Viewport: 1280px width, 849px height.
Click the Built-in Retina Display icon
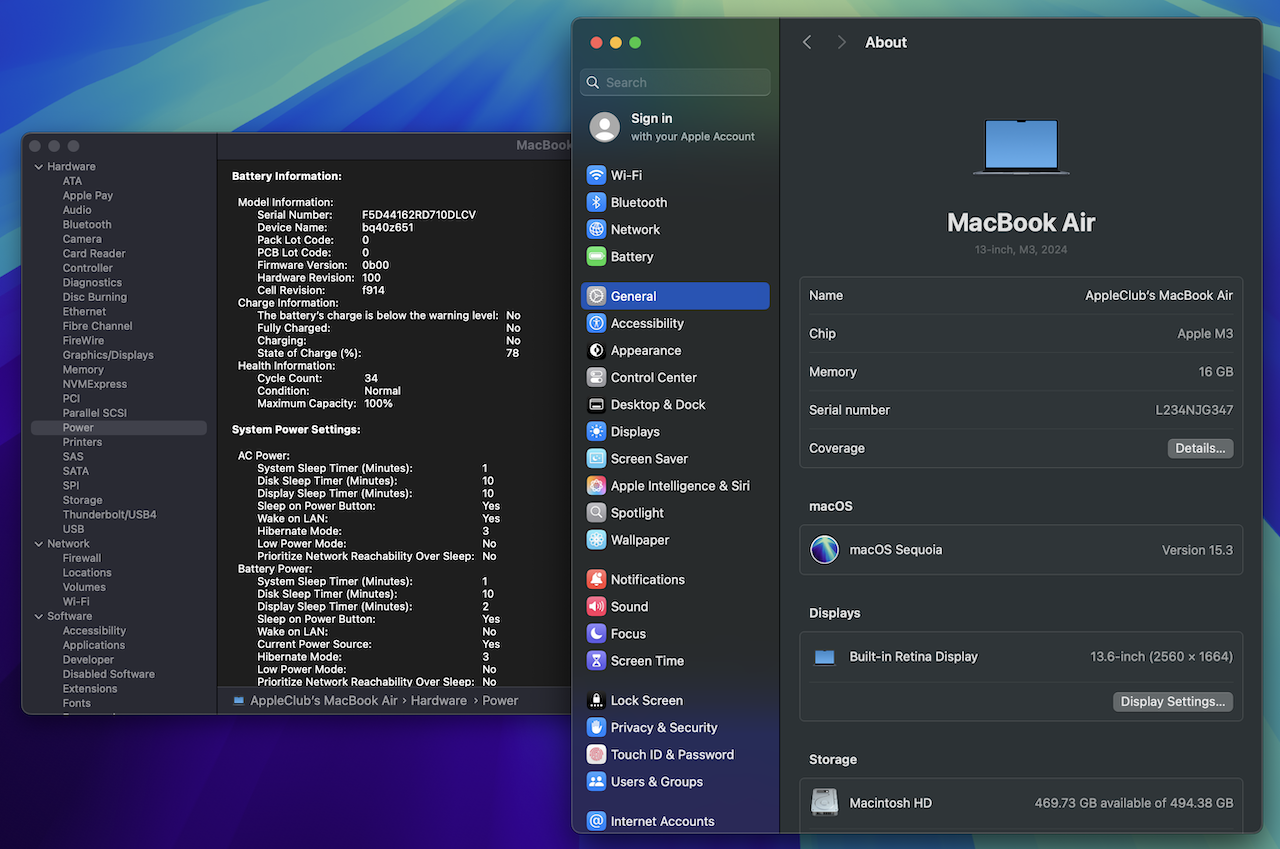(x=824, y=657)
